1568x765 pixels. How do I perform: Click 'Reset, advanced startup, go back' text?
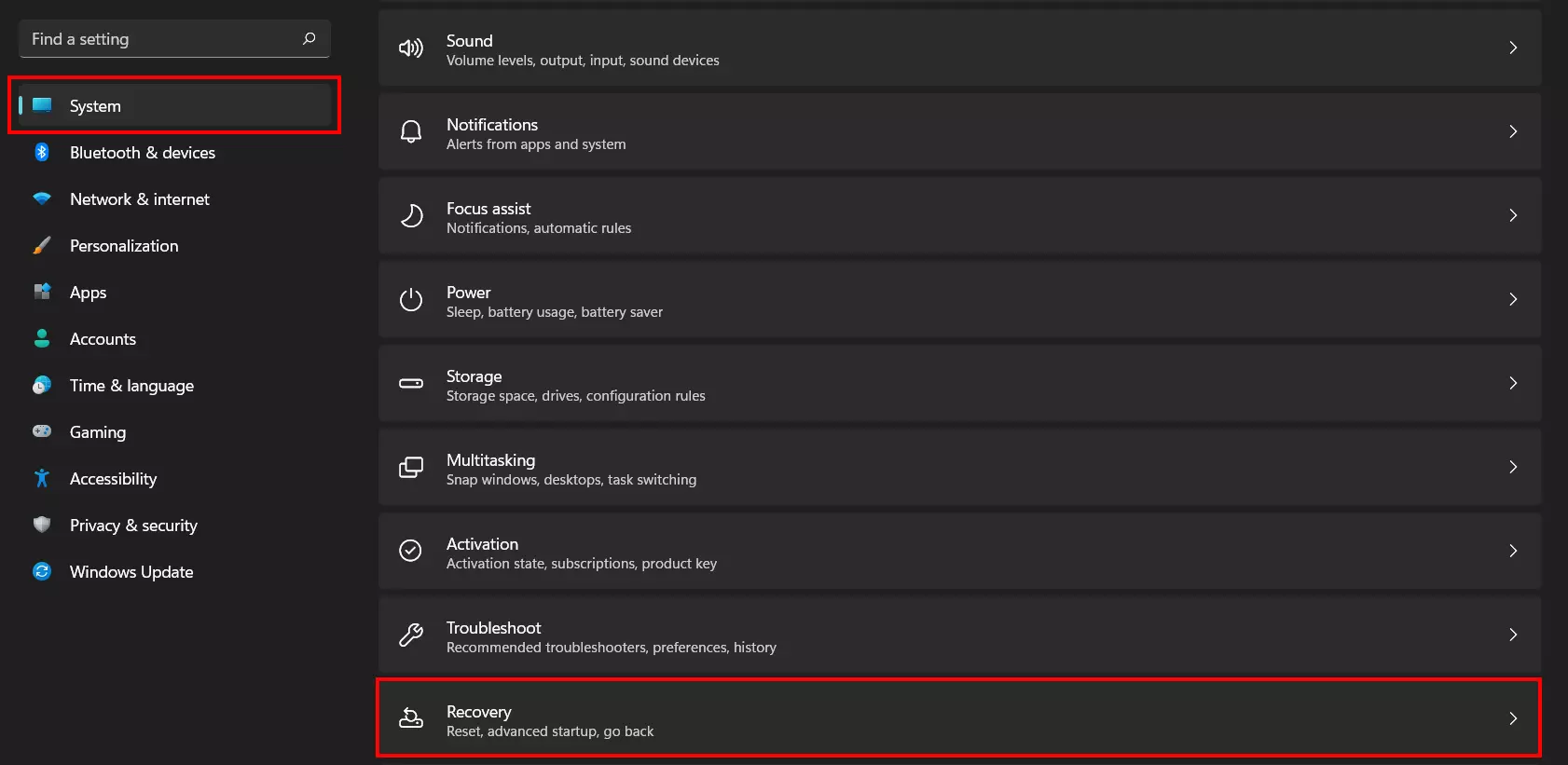click(x=550, y=731)
